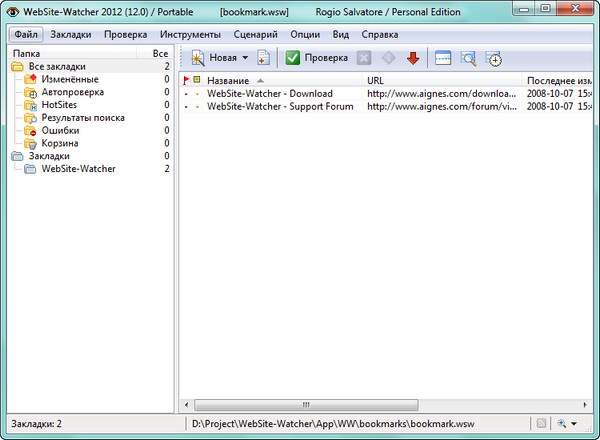The width and height of the screenshot is (600, 440).
Task: Click the grayed diamond toolbar icon
Action: 388,58
